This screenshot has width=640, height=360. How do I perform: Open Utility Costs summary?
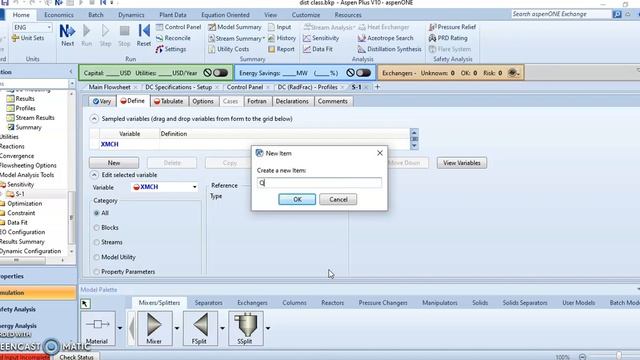[229, 49]
